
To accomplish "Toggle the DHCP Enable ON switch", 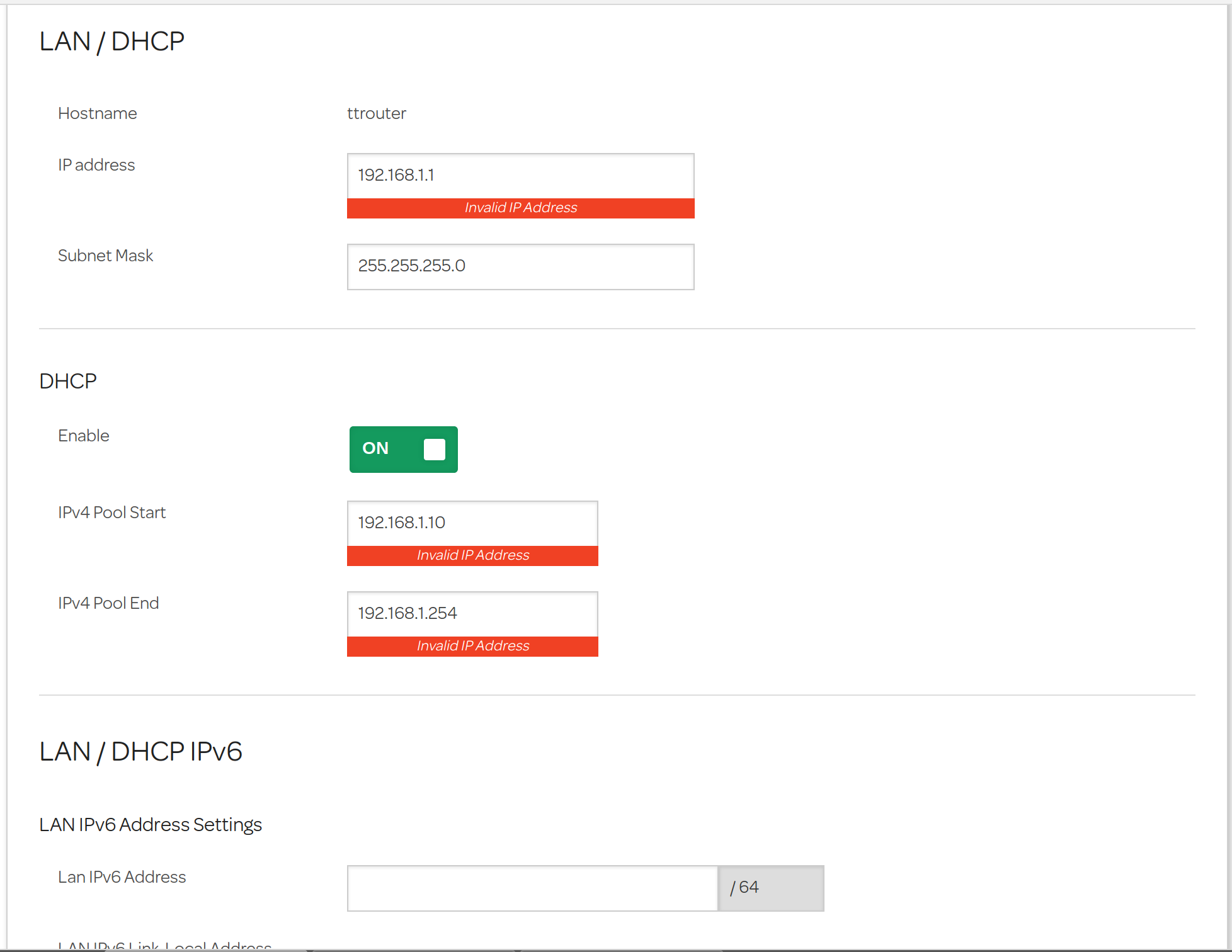I will 403,449.
